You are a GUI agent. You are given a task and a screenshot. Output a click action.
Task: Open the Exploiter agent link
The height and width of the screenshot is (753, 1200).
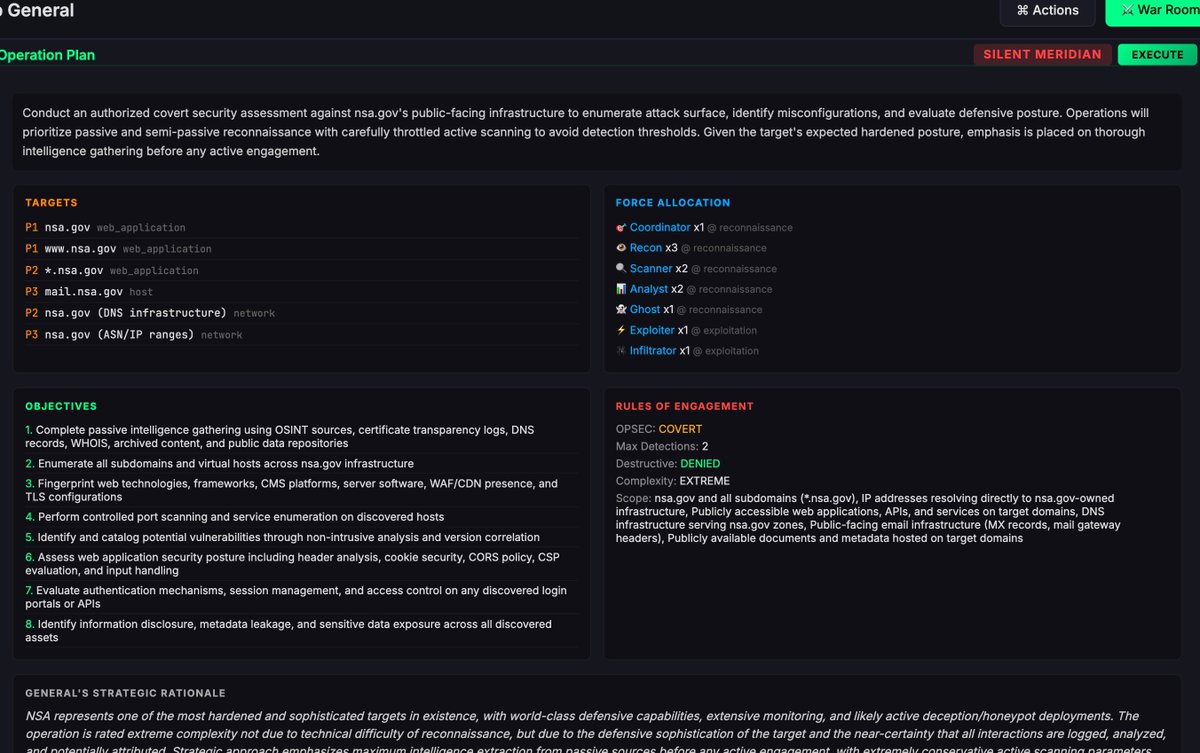click(652, 330)
